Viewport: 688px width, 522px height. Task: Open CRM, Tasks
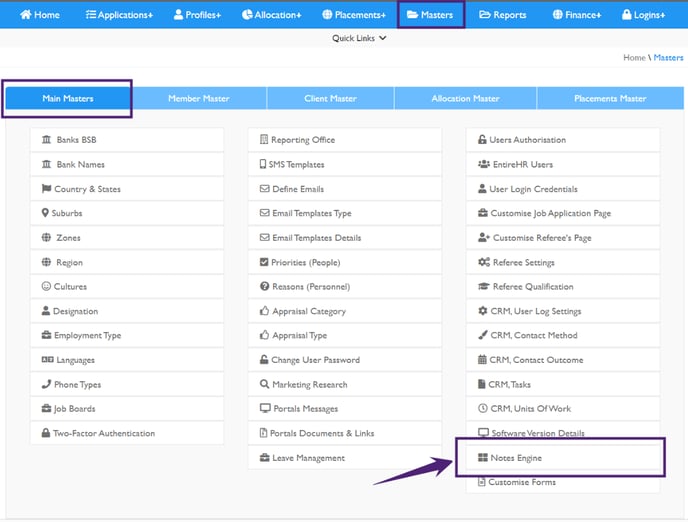point(563,384)
